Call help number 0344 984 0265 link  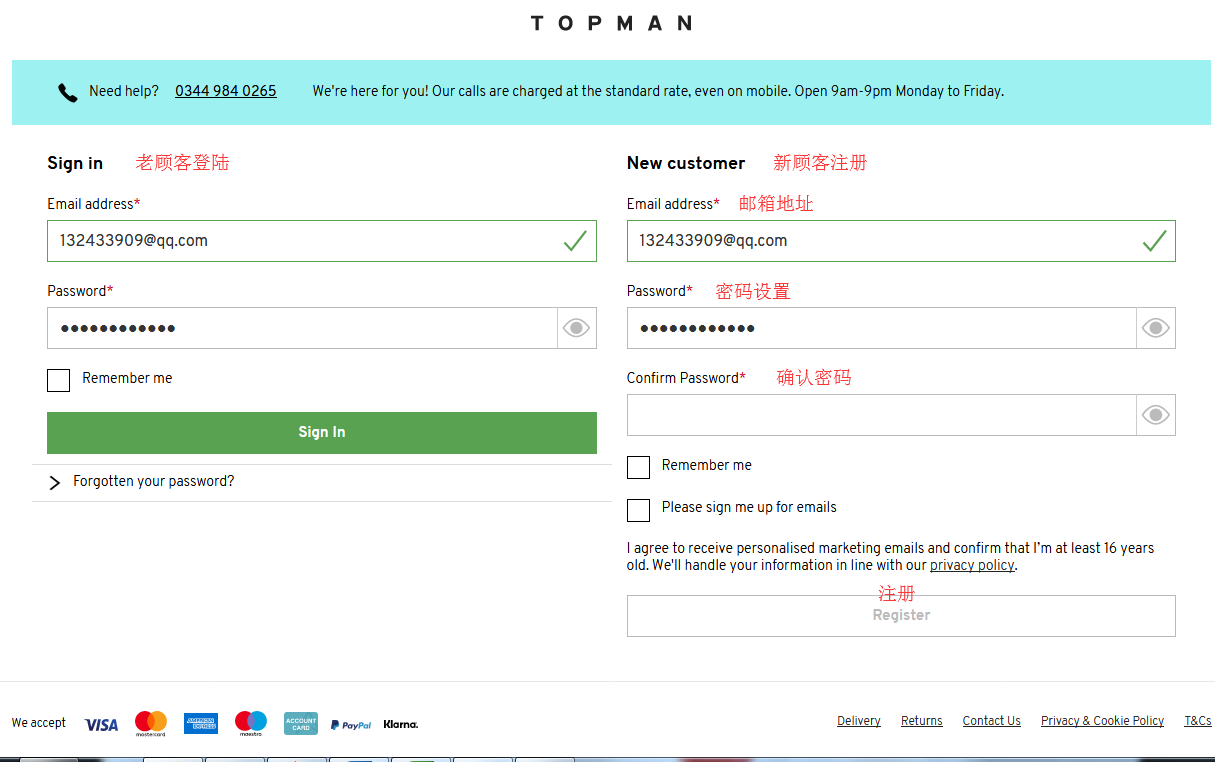[x=225, y=91]
